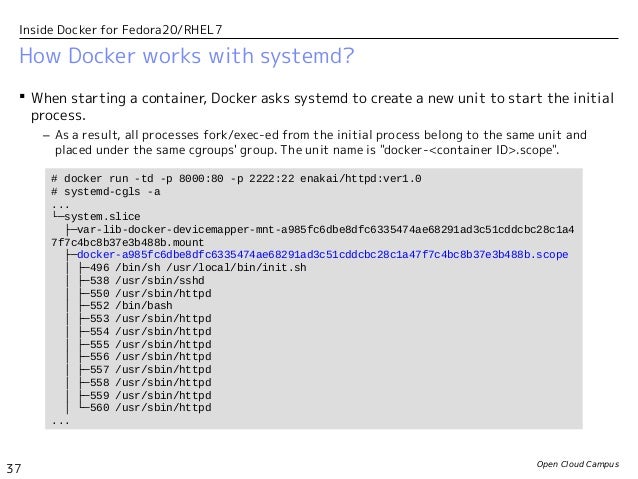Click the slide number '37'
Image resolution: width=638 pixels, height=479 pixels.
(14, 468)
